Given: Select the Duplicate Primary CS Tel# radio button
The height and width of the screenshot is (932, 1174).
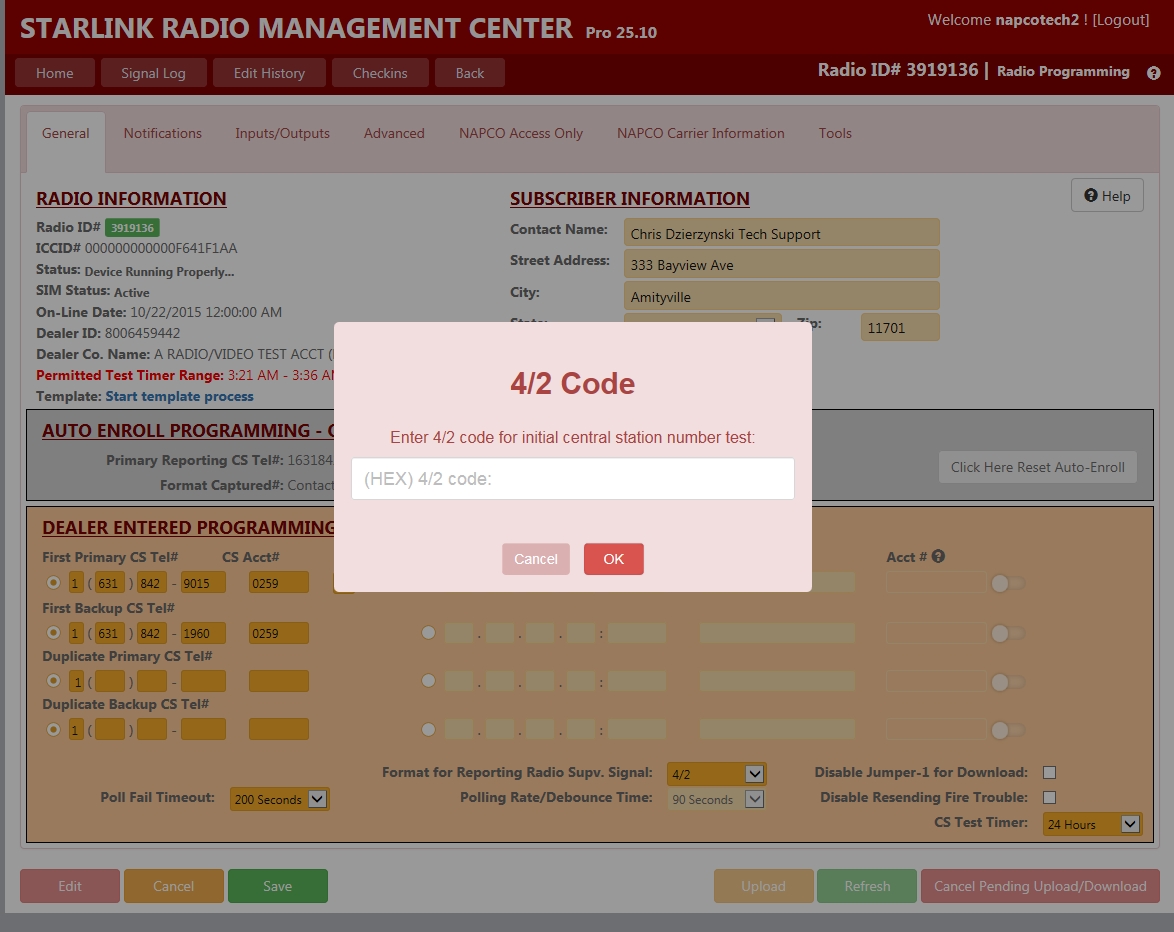Looking at the screenshot, I should pos(53,680).
